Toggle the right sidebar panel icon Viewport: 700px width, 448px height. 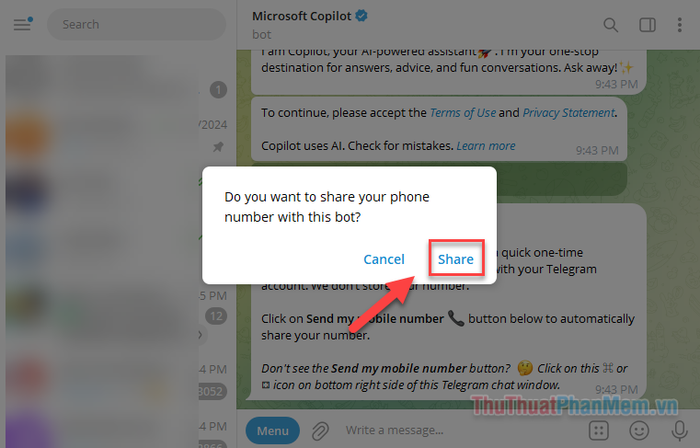(647, 25)
